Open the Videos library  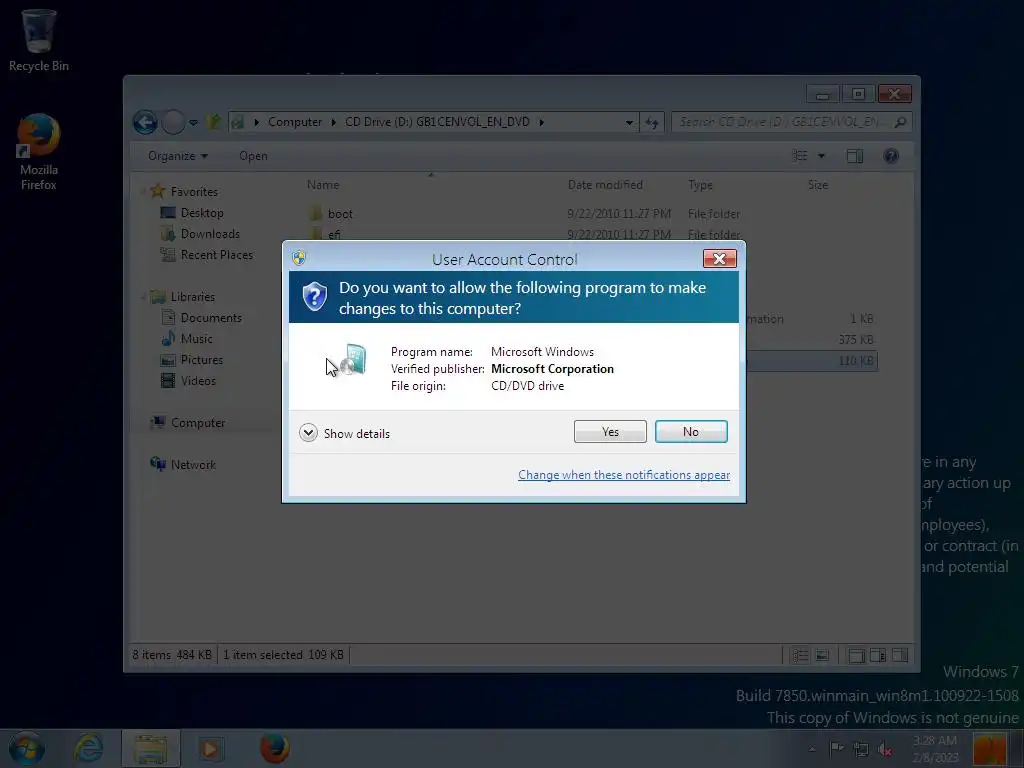pos(198,381)
